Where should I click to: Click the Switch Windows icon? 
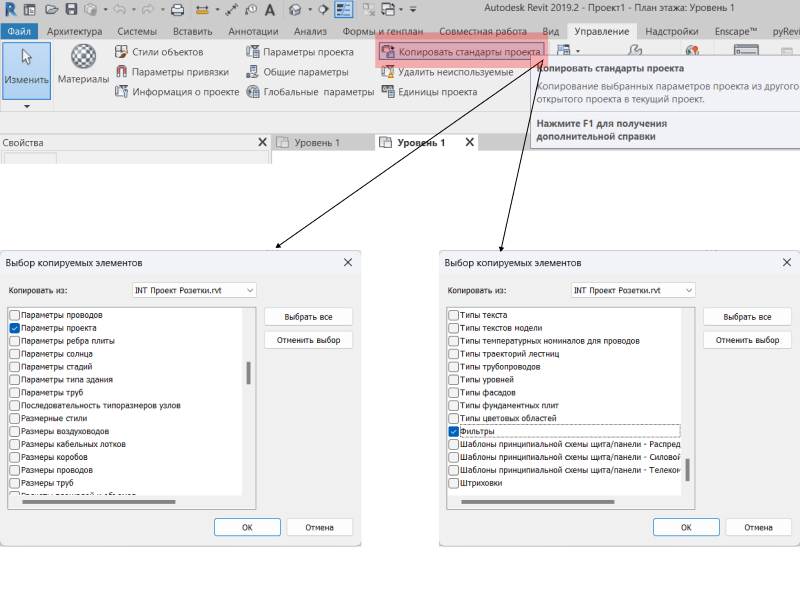point(388,9)
